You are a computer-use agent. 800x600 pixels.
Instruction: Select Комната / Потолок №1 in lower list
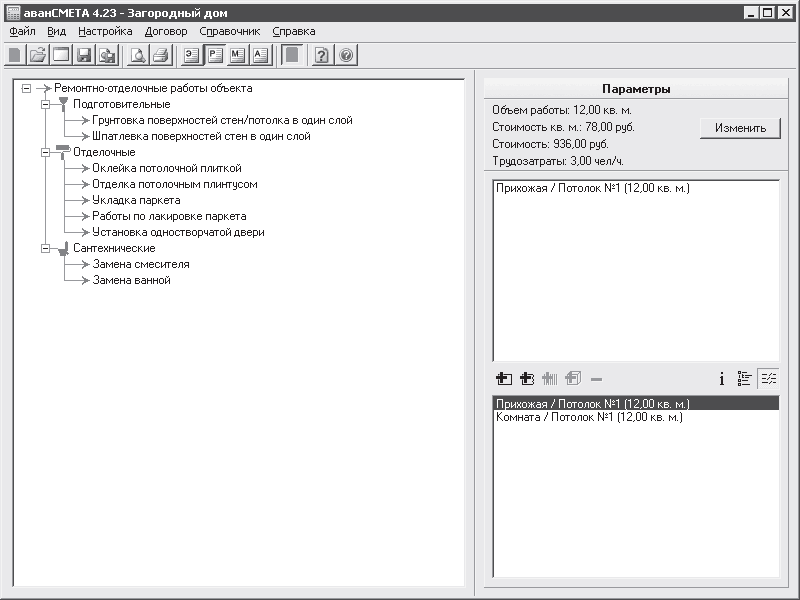[x=589, y=417]
